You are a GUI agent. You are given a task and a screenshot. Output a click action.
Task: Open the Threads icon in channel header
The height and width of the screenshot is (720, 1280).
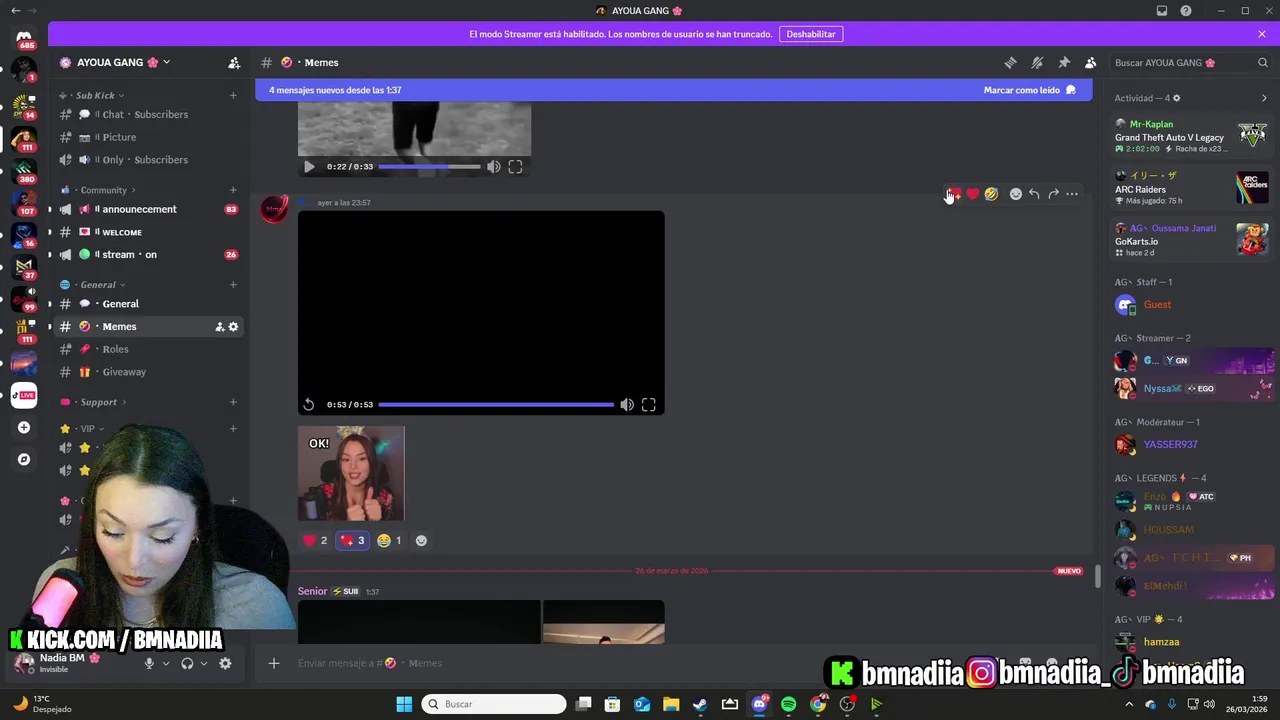pos(1010,62)
